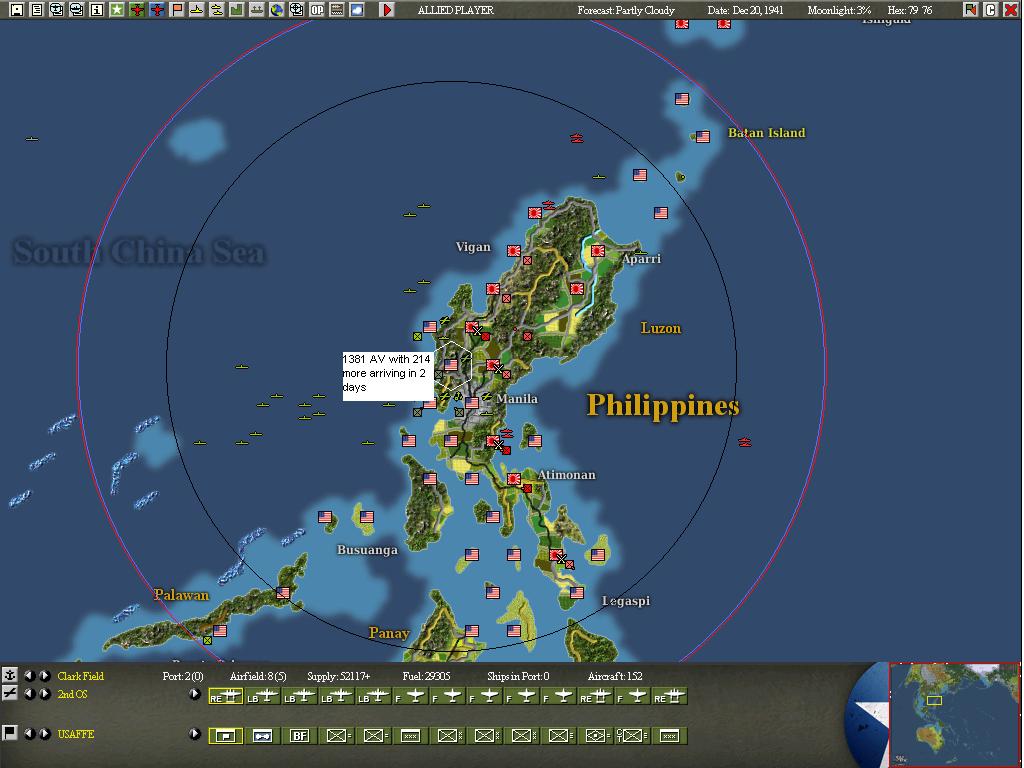Click the Japanese flag base next to Vigan

click(514, 251)
